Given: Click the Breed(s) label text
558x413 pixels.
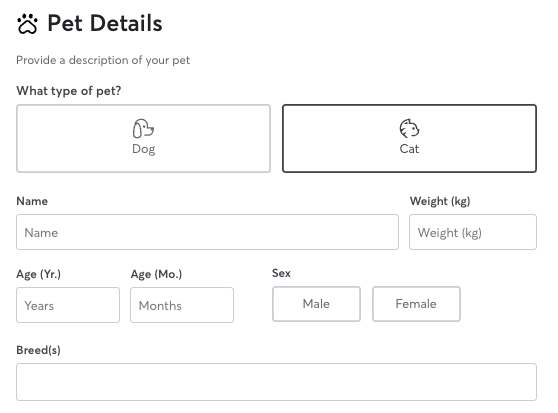Looking at the screenshot, I should click(x=38, y=350).
